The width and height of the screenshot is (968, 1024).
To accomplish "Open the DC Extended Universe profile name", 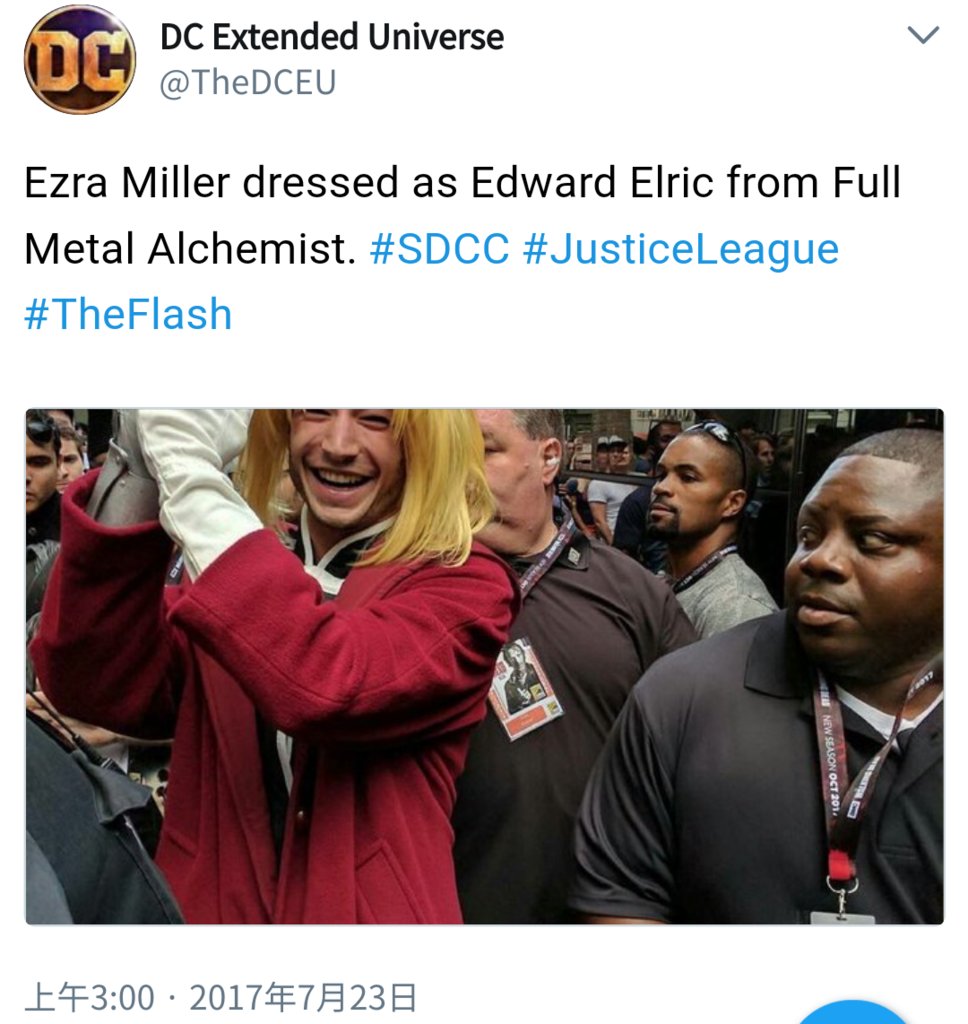I will pyautogui.click(x=332, y=37).
